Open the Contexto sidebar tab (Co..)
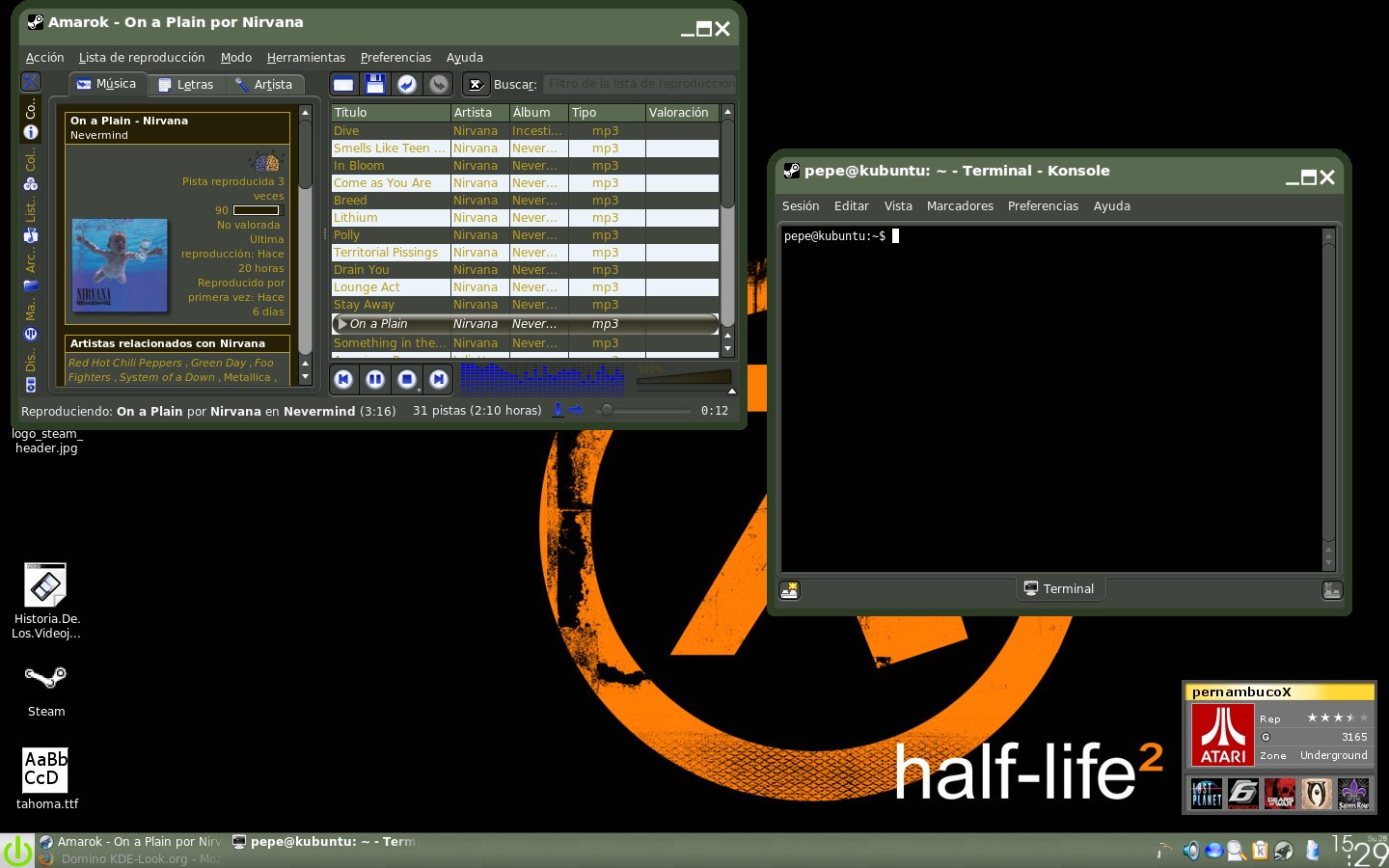 (31, 119)
